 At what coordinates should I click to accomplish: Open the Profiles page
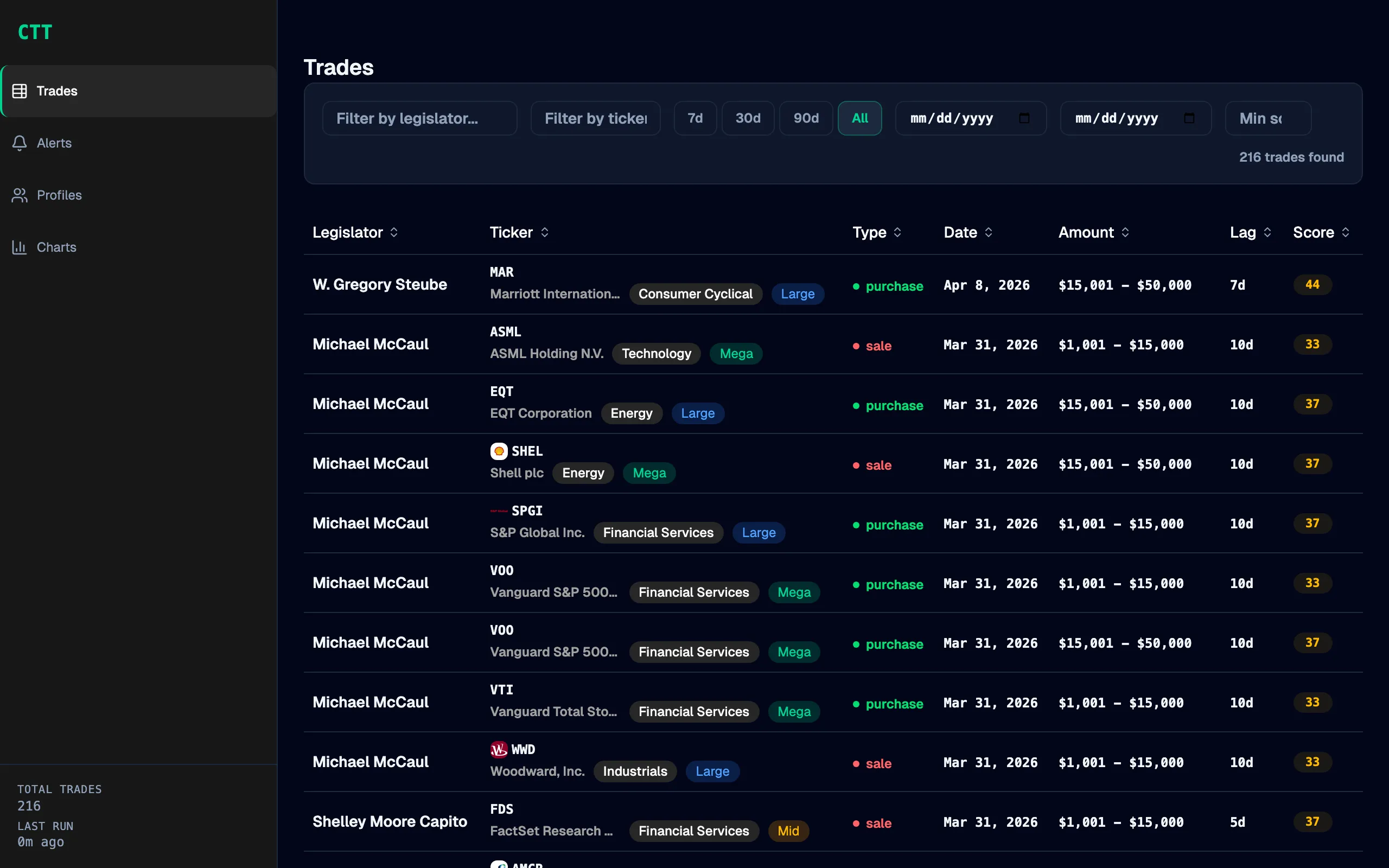click(138, 195)
